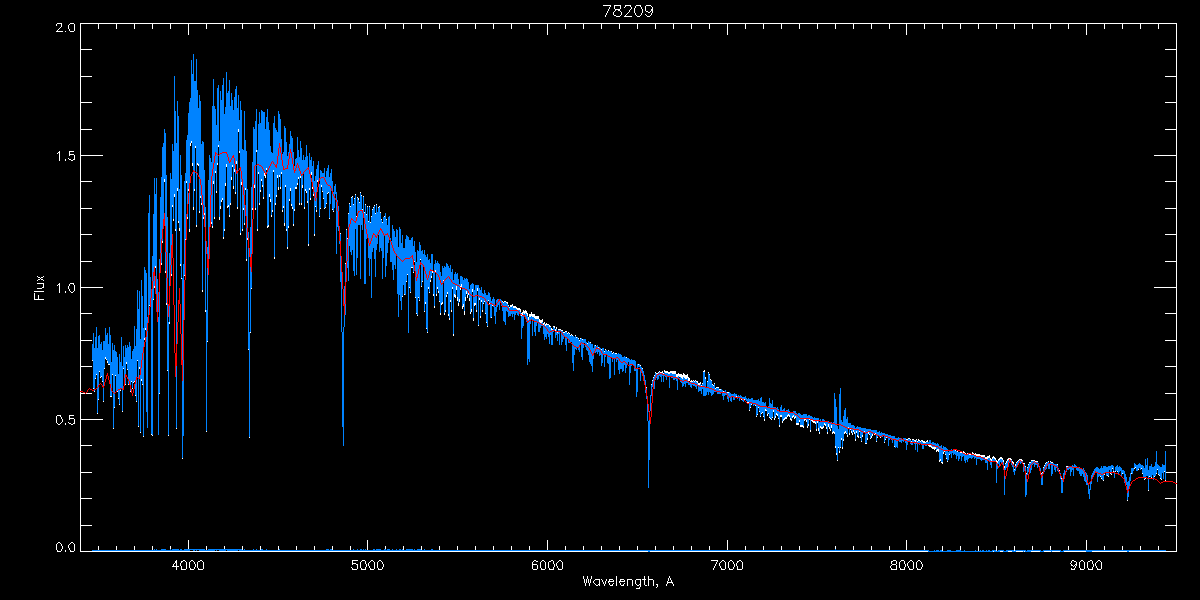Select the Flux y-axis label
This screenshot has width=1200, height=600.
(x=40, y=288)
